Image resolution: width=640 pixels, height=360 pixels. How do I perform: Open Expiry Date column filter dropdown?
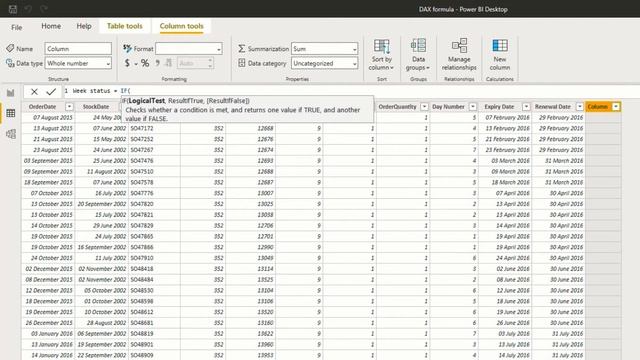coord(526,107)
